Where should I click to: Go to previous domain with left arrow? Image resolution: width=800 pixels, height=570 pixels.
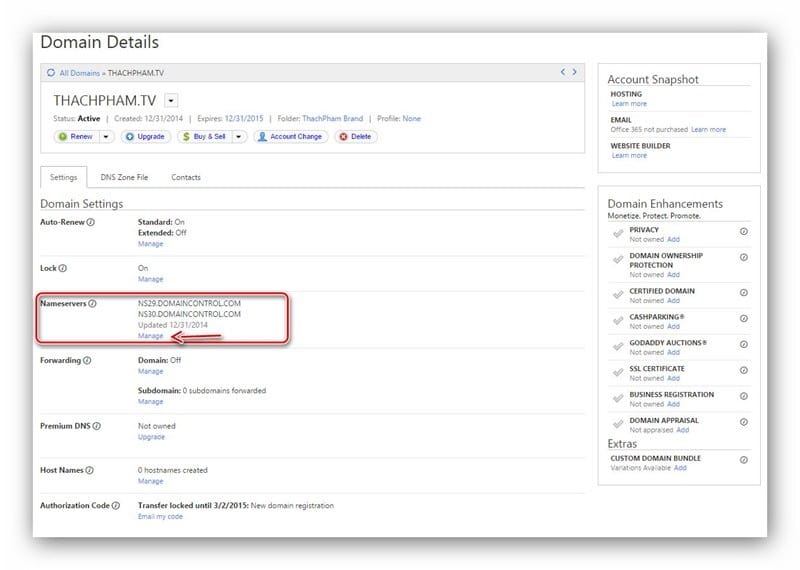(x=563, y=72)
